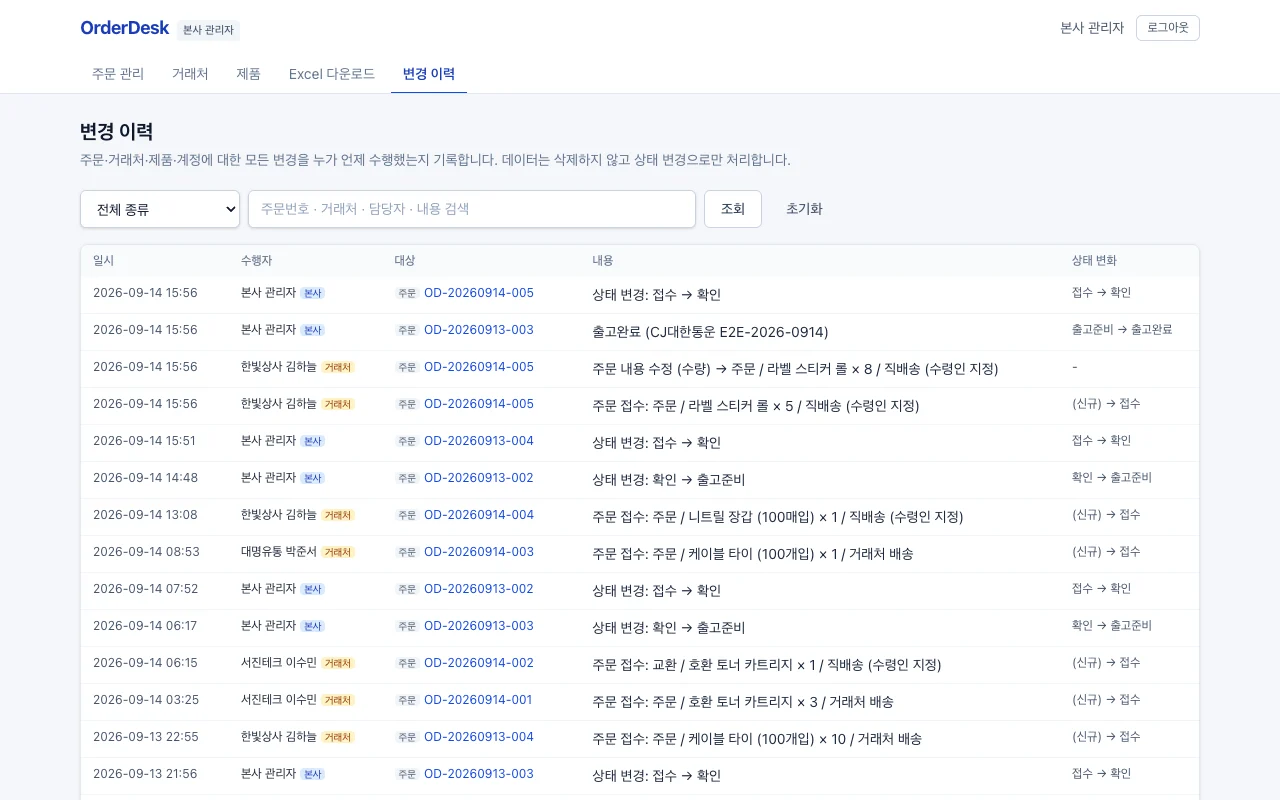Click the 일시 column header
This screenshot has width=1280, height=800.
click(104, 260)
